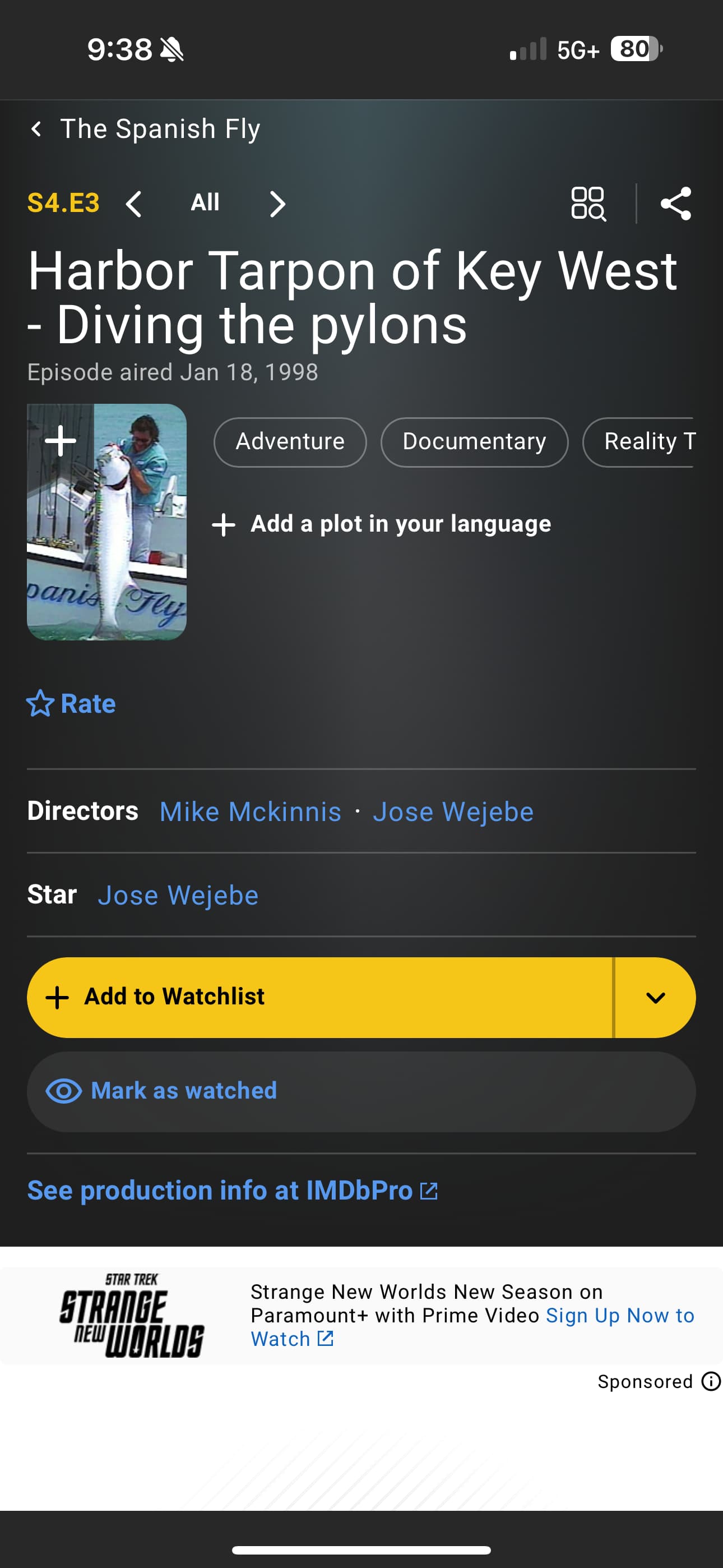Go to the previous episode chevron

click(134, 204)
